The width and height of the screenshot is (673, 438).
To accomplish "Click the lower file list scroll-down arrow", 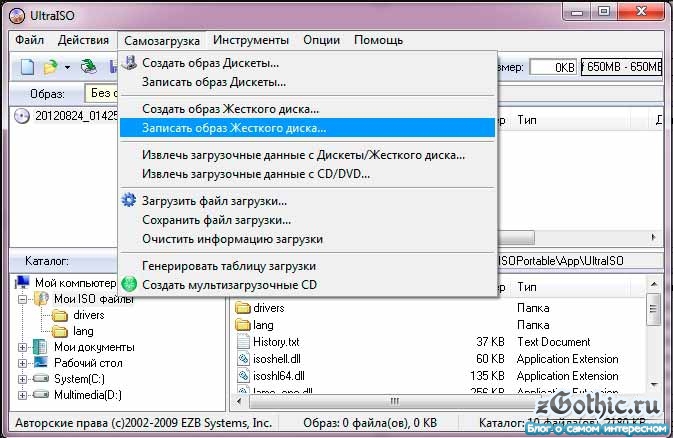I will (x=653, y=384).
